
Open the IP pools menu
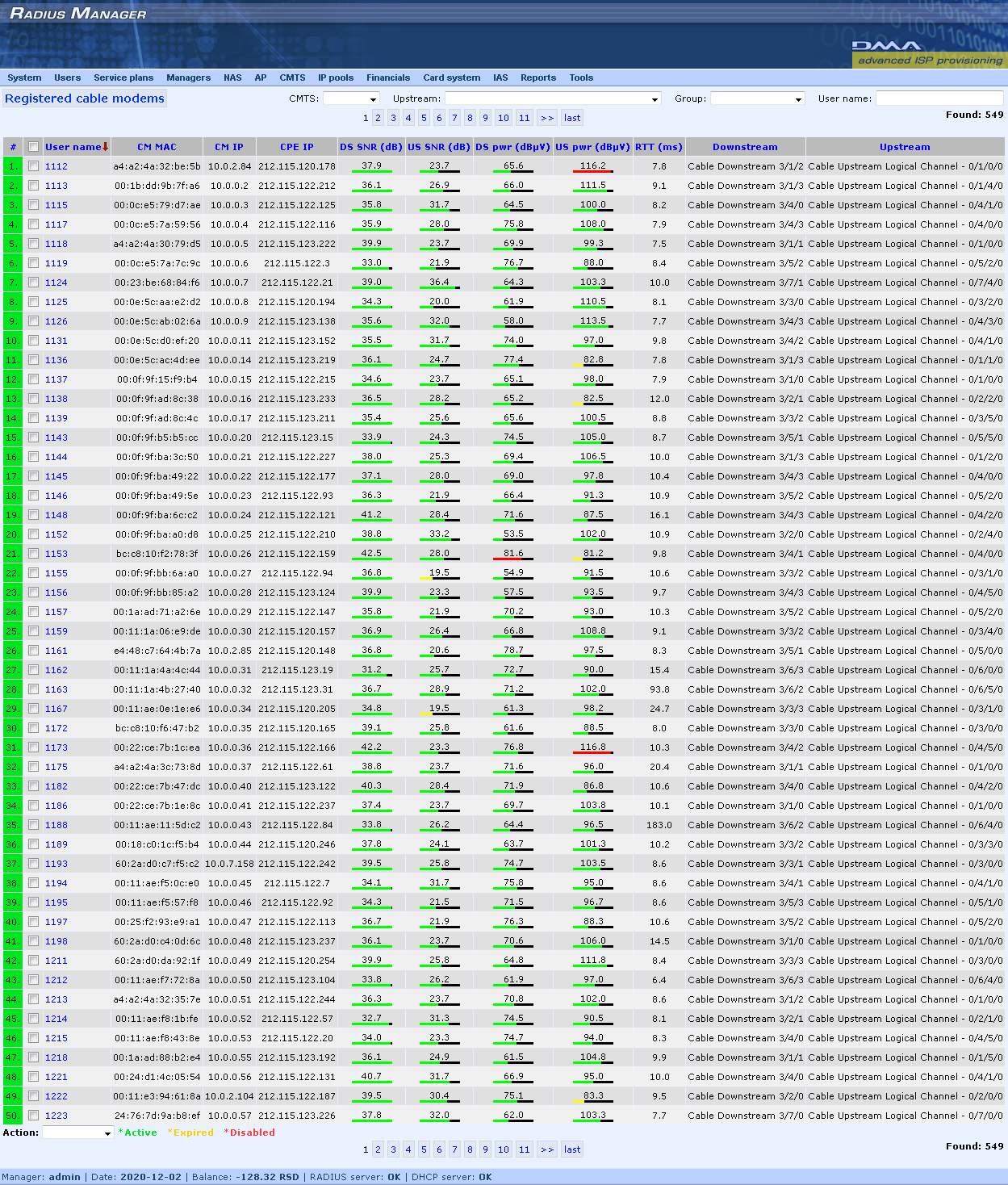(x=336, y=77)
